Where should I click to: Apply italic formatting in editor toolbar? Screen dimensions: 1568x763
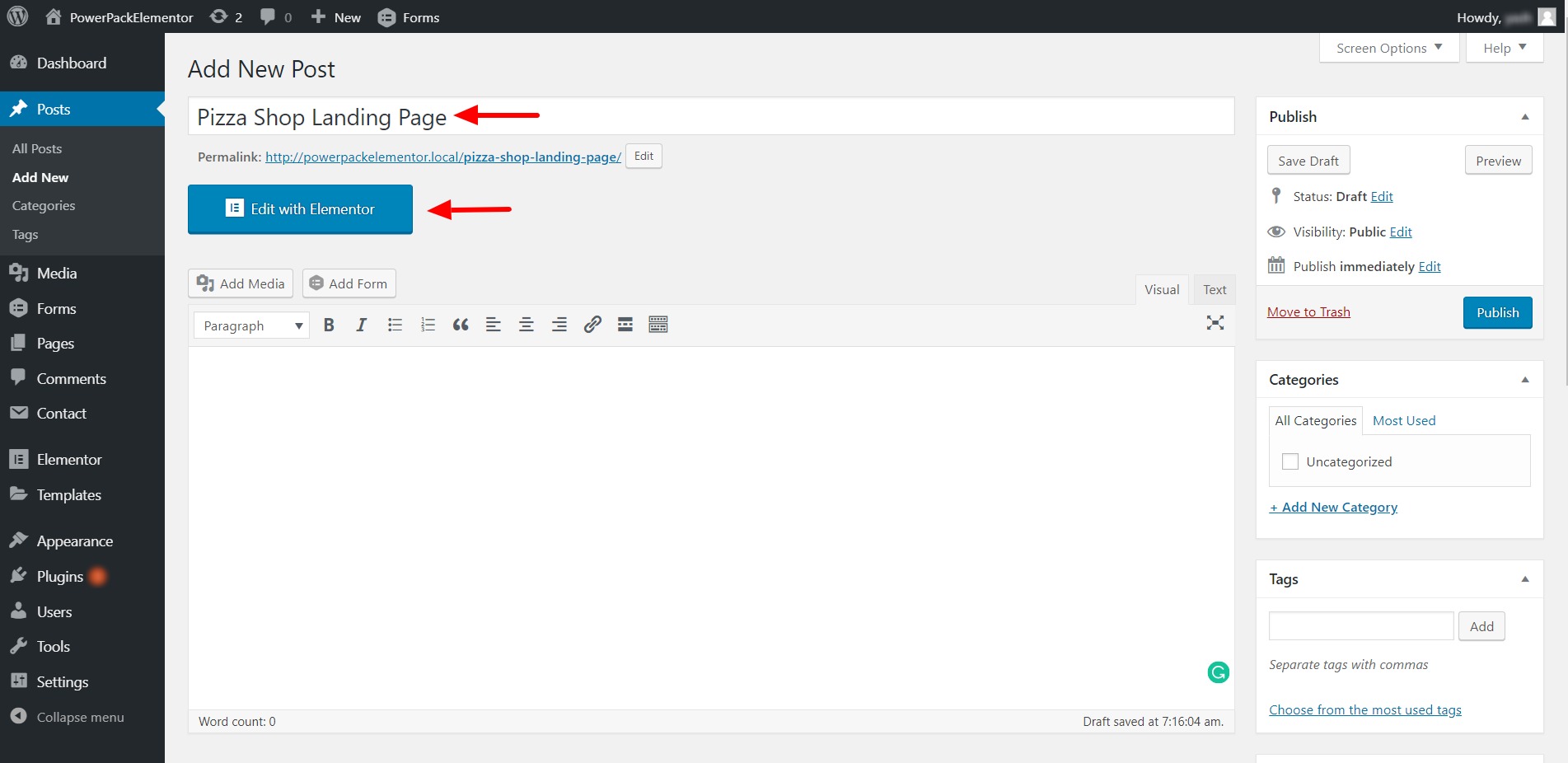(x=361, y=325)
